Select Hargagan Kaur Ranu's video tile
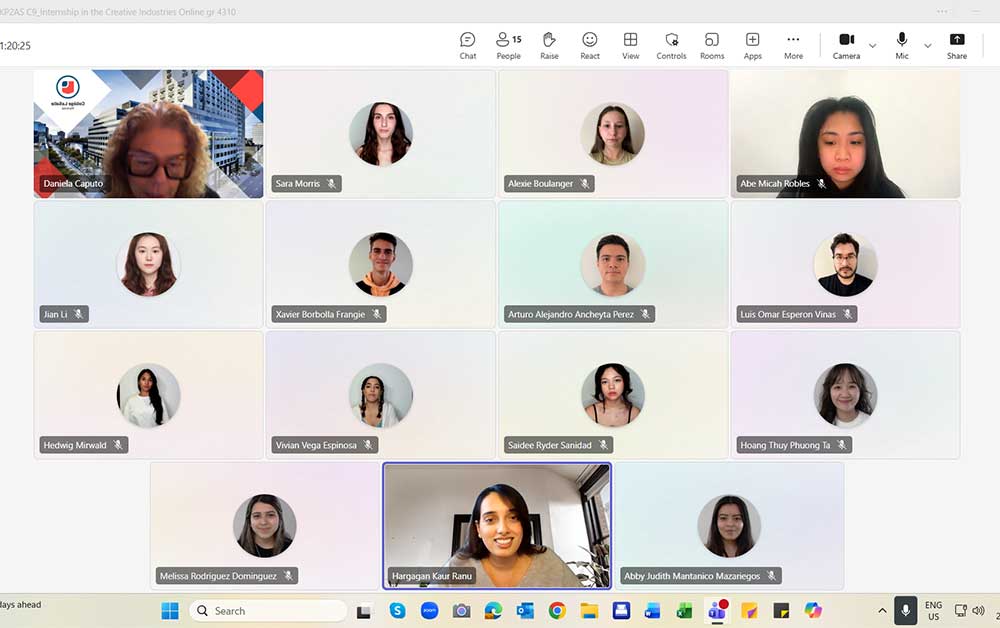Image resolution: width=1000 pixels, height=628 pixels. click(497, 525)
